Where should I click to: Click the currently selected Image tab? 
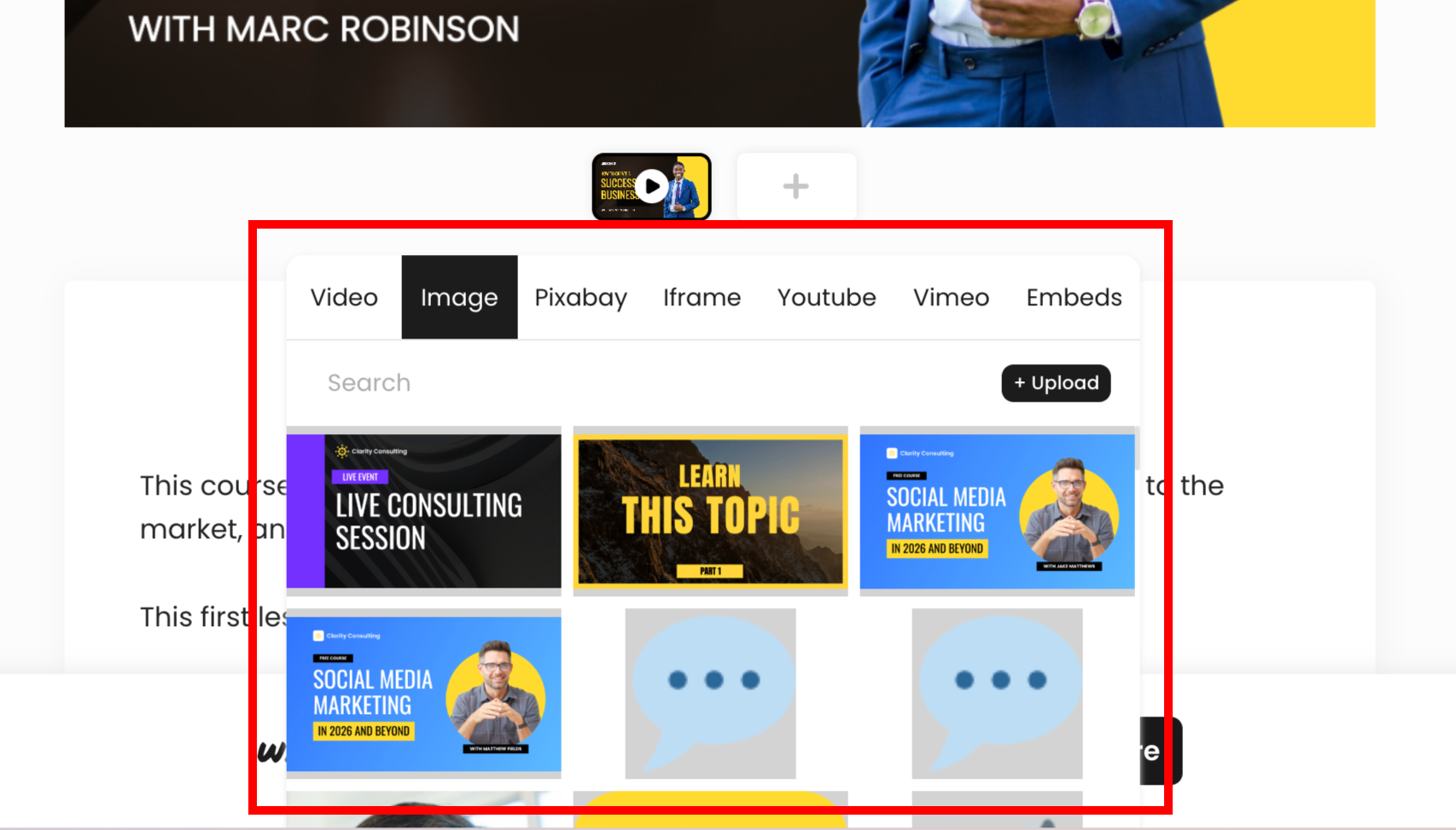click(x=459, y=297)
